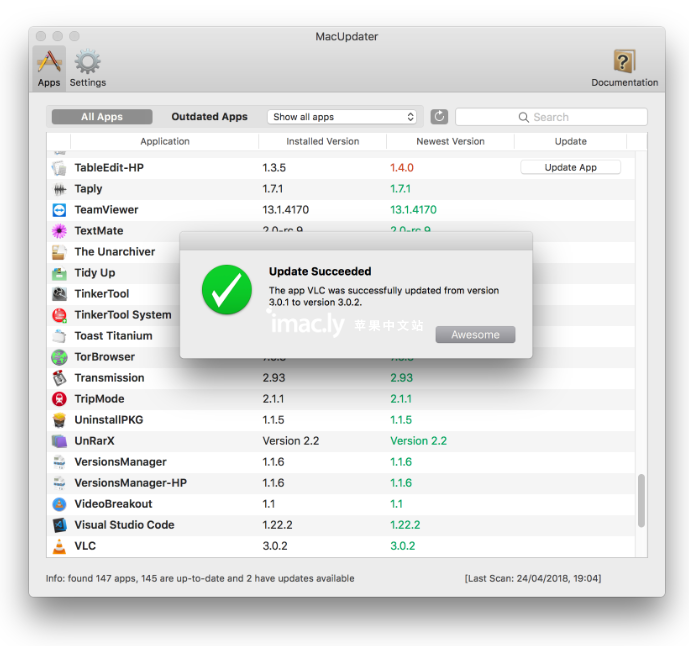The width and height of the screenshot is (689, 646).
Task: Select the Visual Studio Code row name
Action: point(124,525)
